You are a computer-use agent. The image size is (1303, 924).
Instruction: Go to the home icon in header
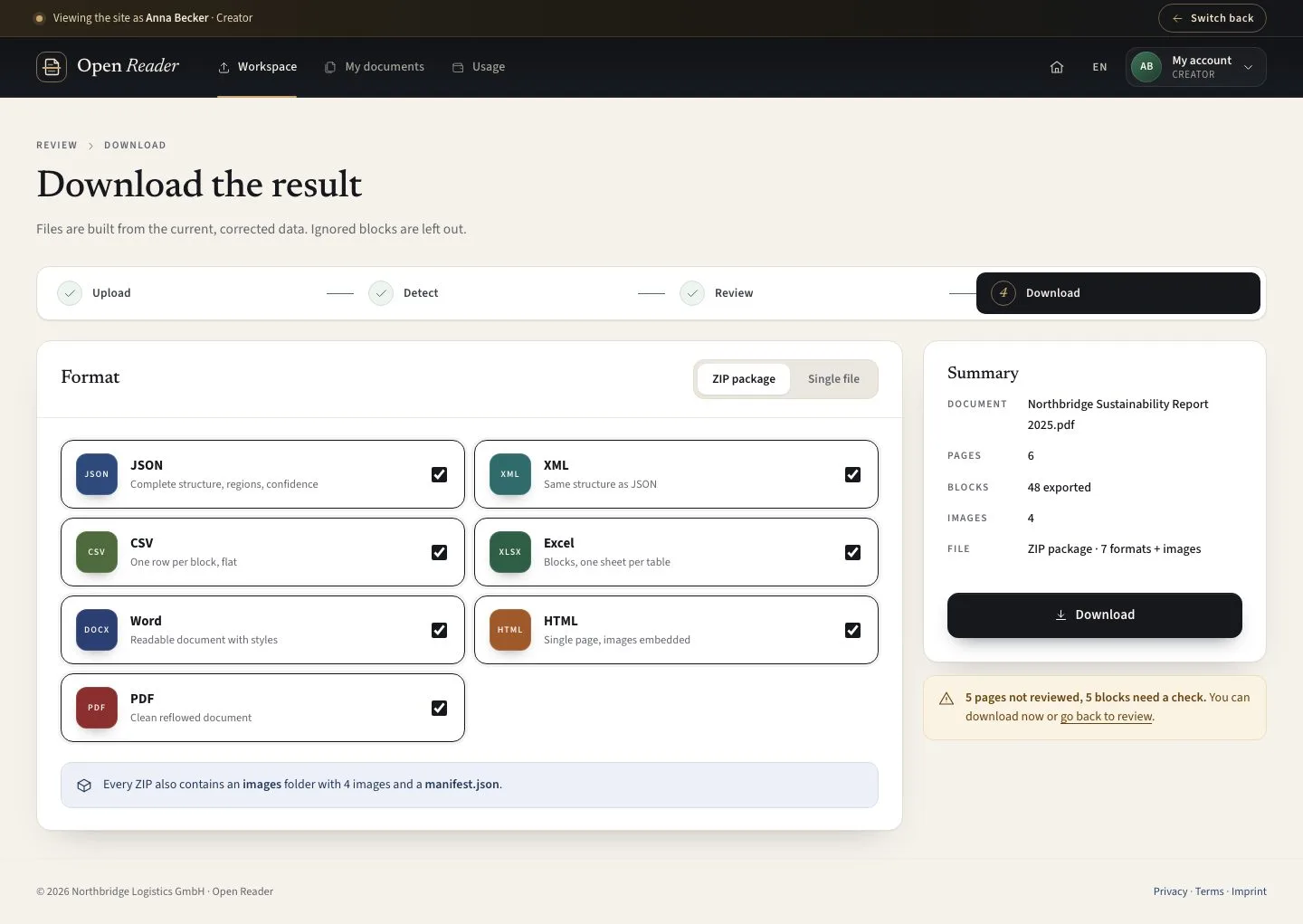(x=1057, y=67)
